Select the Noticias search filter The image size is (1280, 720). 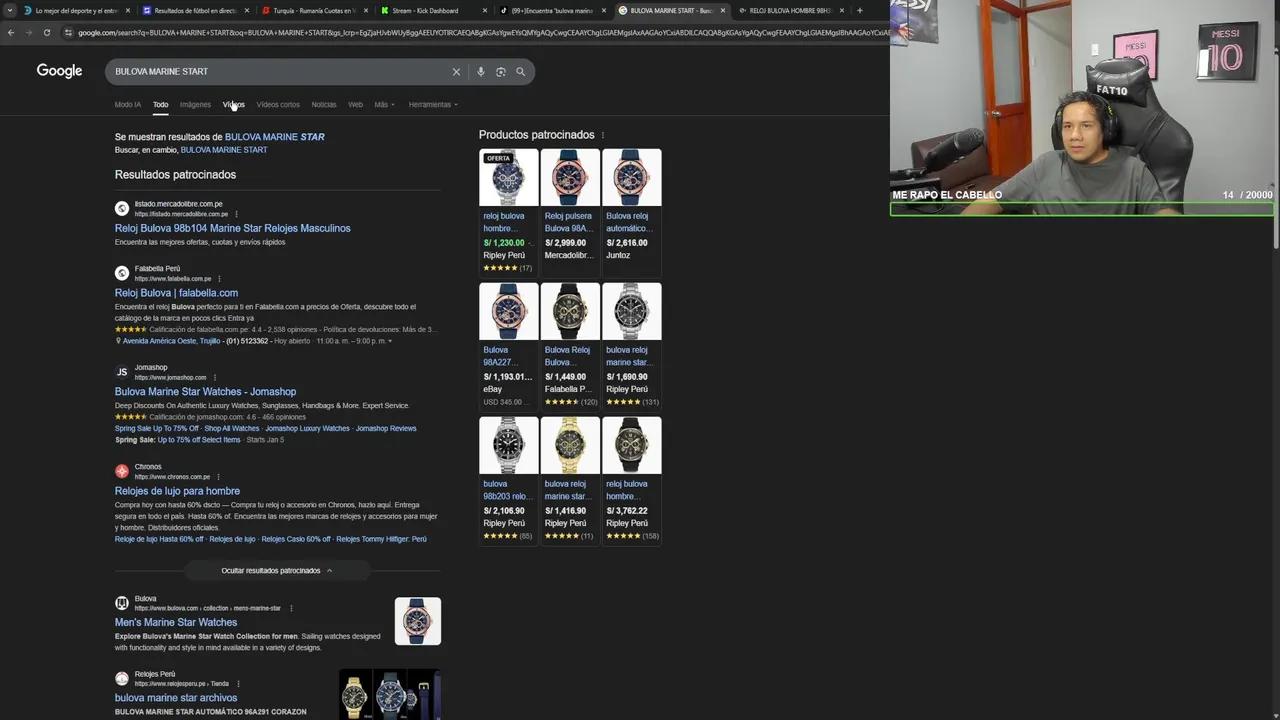[324, 105]
